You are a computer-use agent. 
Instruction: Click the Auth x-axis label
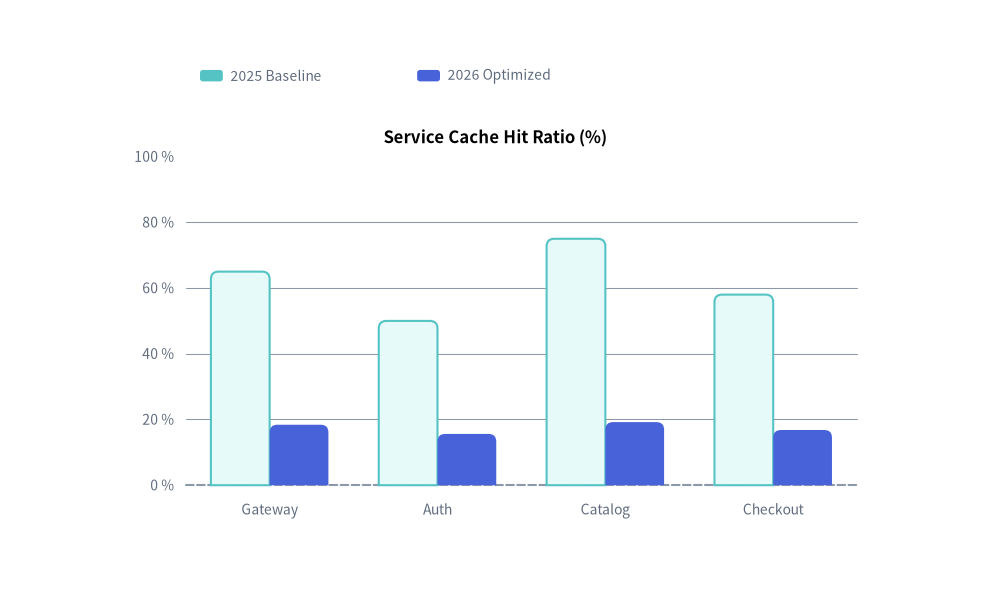pos(438,510)
